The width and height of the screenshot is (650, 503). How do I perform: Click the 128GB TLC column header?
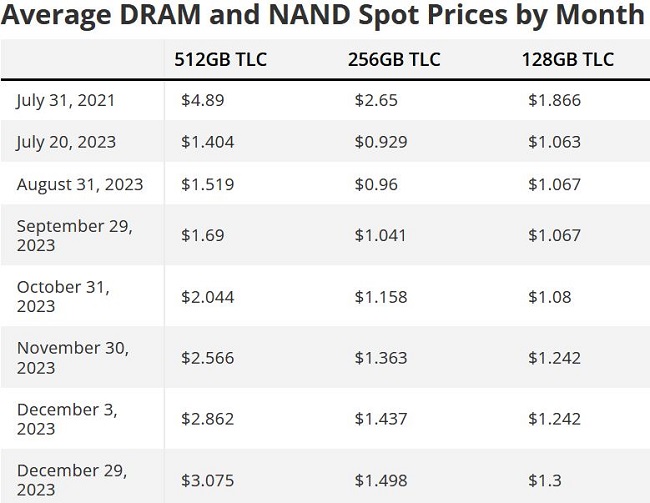click(x=568, y=59)
